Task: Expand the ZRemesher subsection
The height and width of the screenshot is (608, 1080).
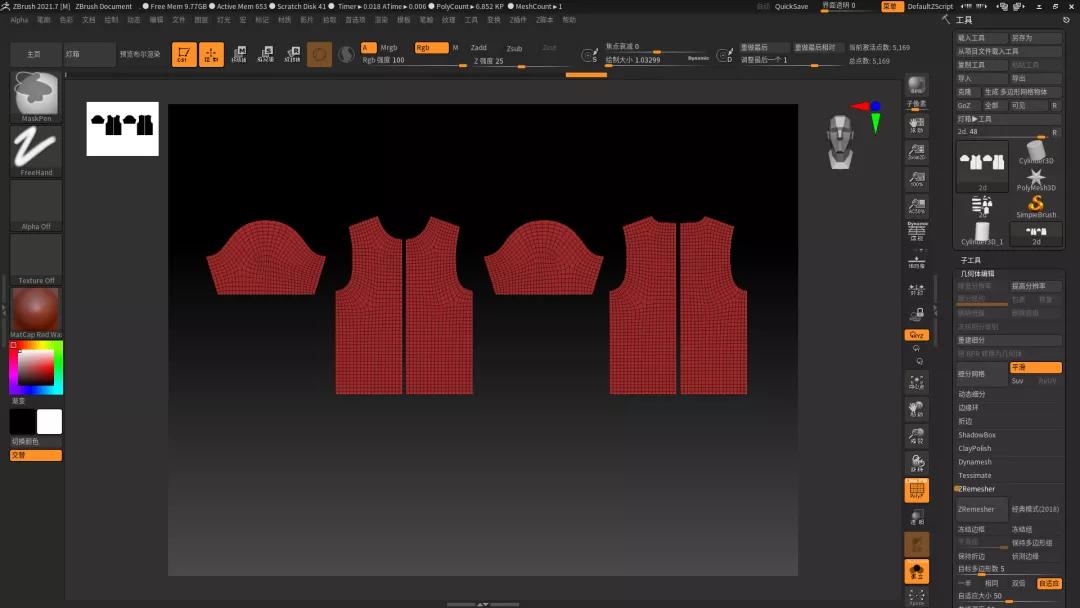Action: click(x=977, y=489)
